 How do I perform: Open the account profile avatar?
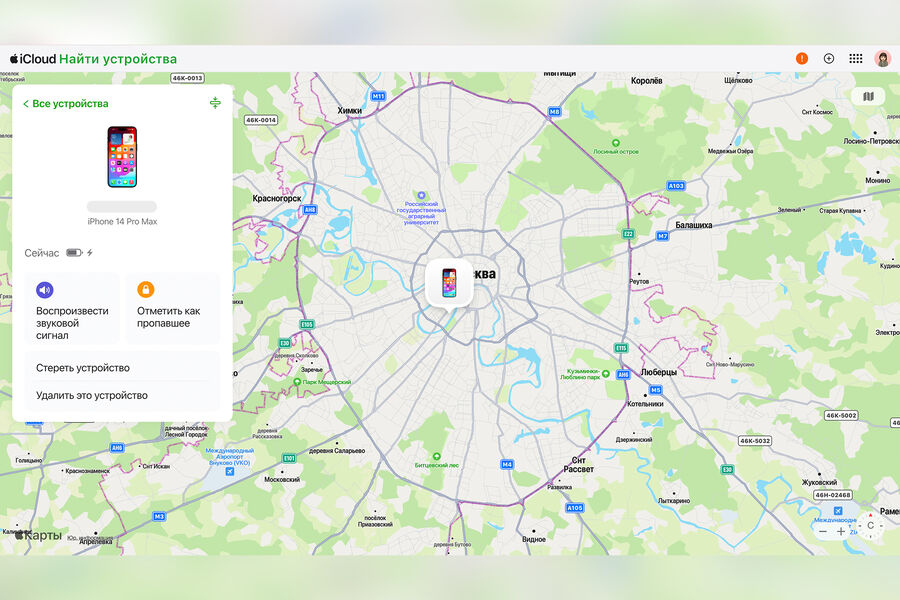coord(883,59)
